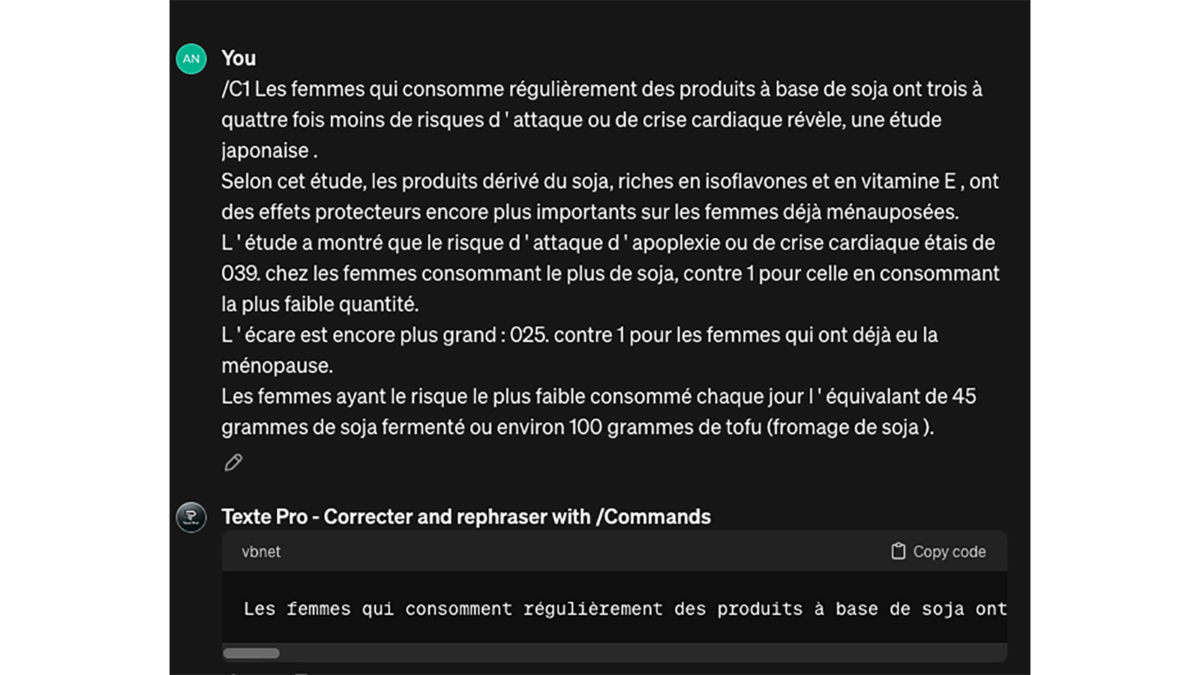Click the line starting "L ' écare est encore"
Image resolution: width=1200 pixels, height=675 pixels.
click(579, 335)
